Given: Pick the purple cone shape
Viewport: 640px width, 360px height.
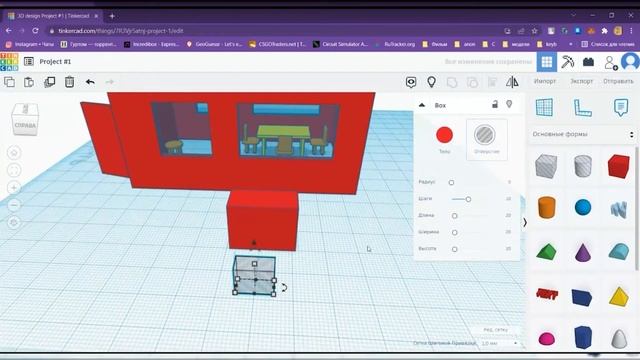Looking at the screenshot, I should (x=583, y=252).
